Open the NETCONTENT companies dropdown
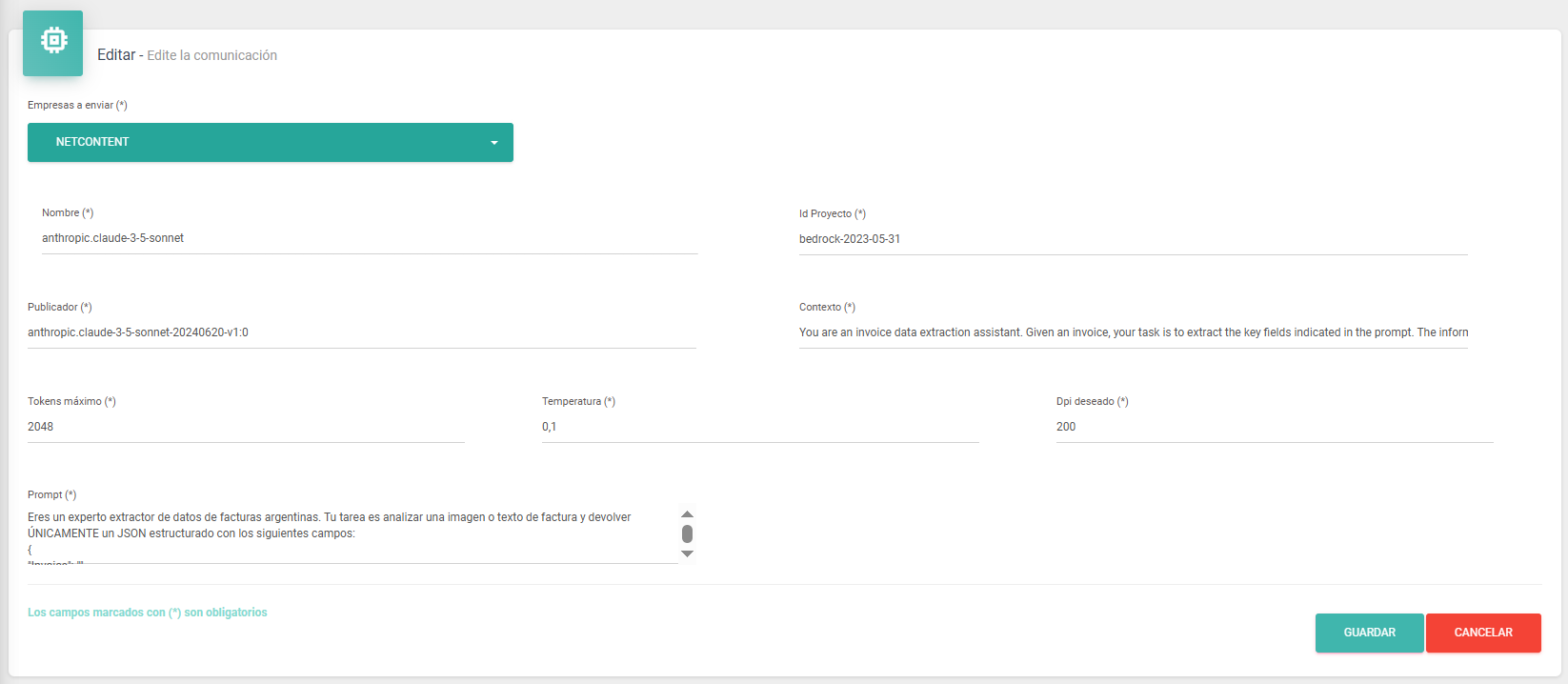1568x684 pixels. pyautogui.click(x=271, y=142)
